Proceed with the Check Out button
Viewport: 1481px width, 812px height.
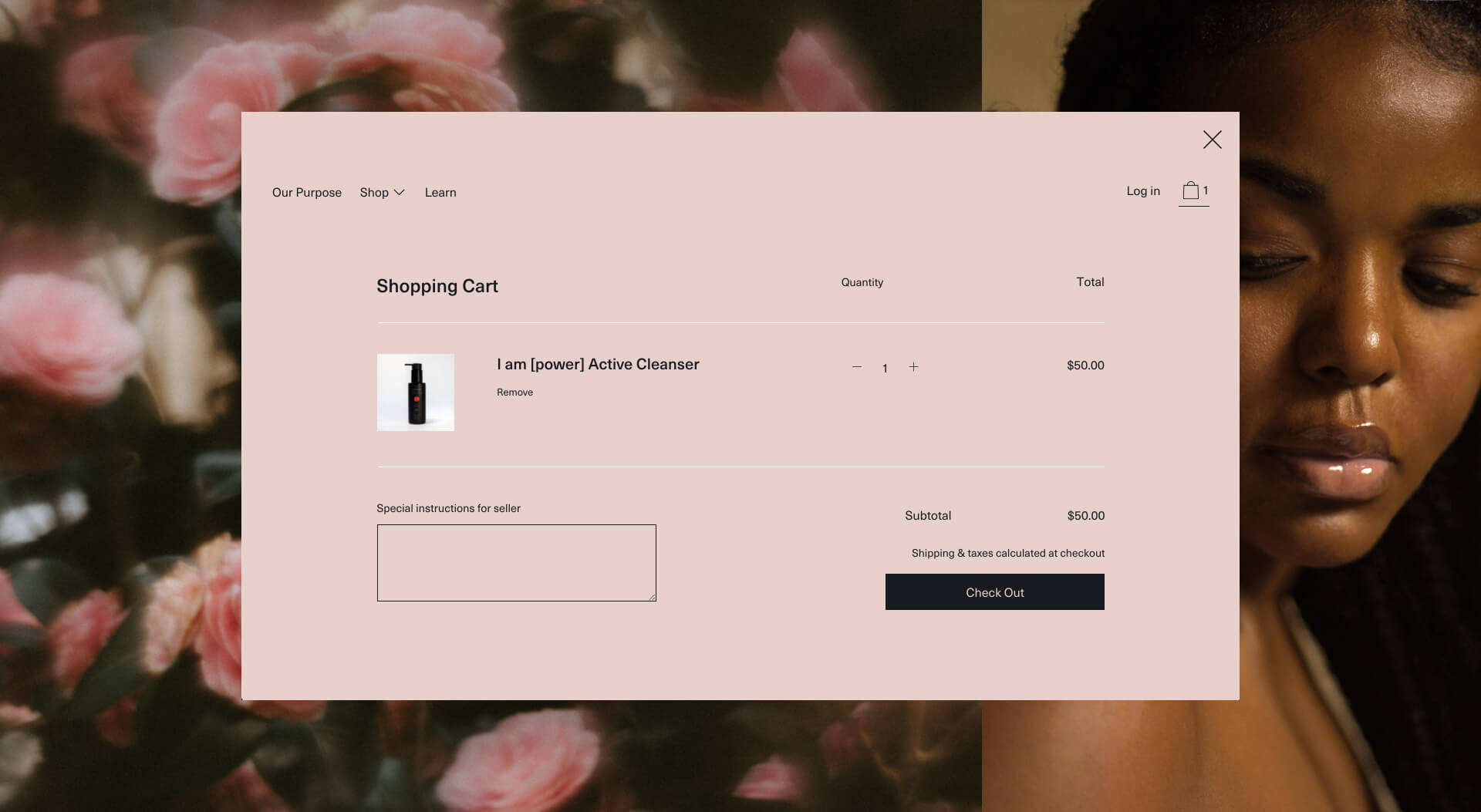pyautogui.click(x=994, y=592)
